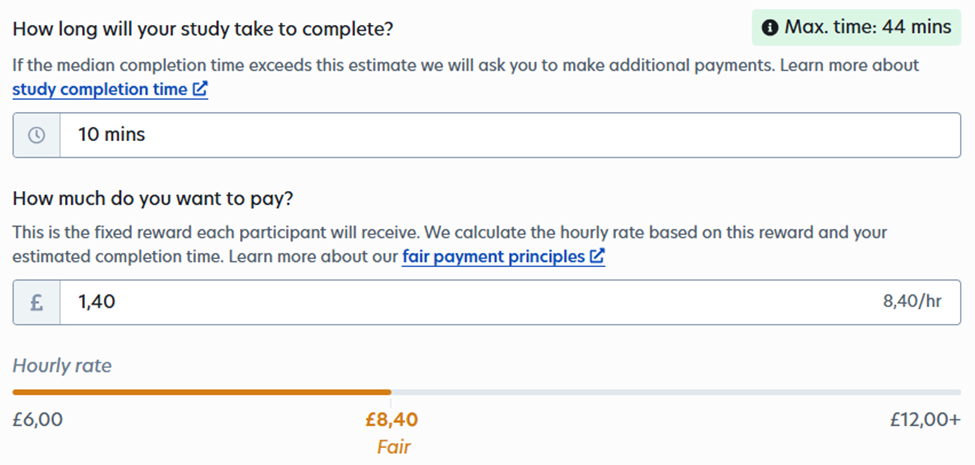This screenshot has height=465, width=975.
Task: Click the 8,40/hr rate indicator
Action: pos(912,302)
